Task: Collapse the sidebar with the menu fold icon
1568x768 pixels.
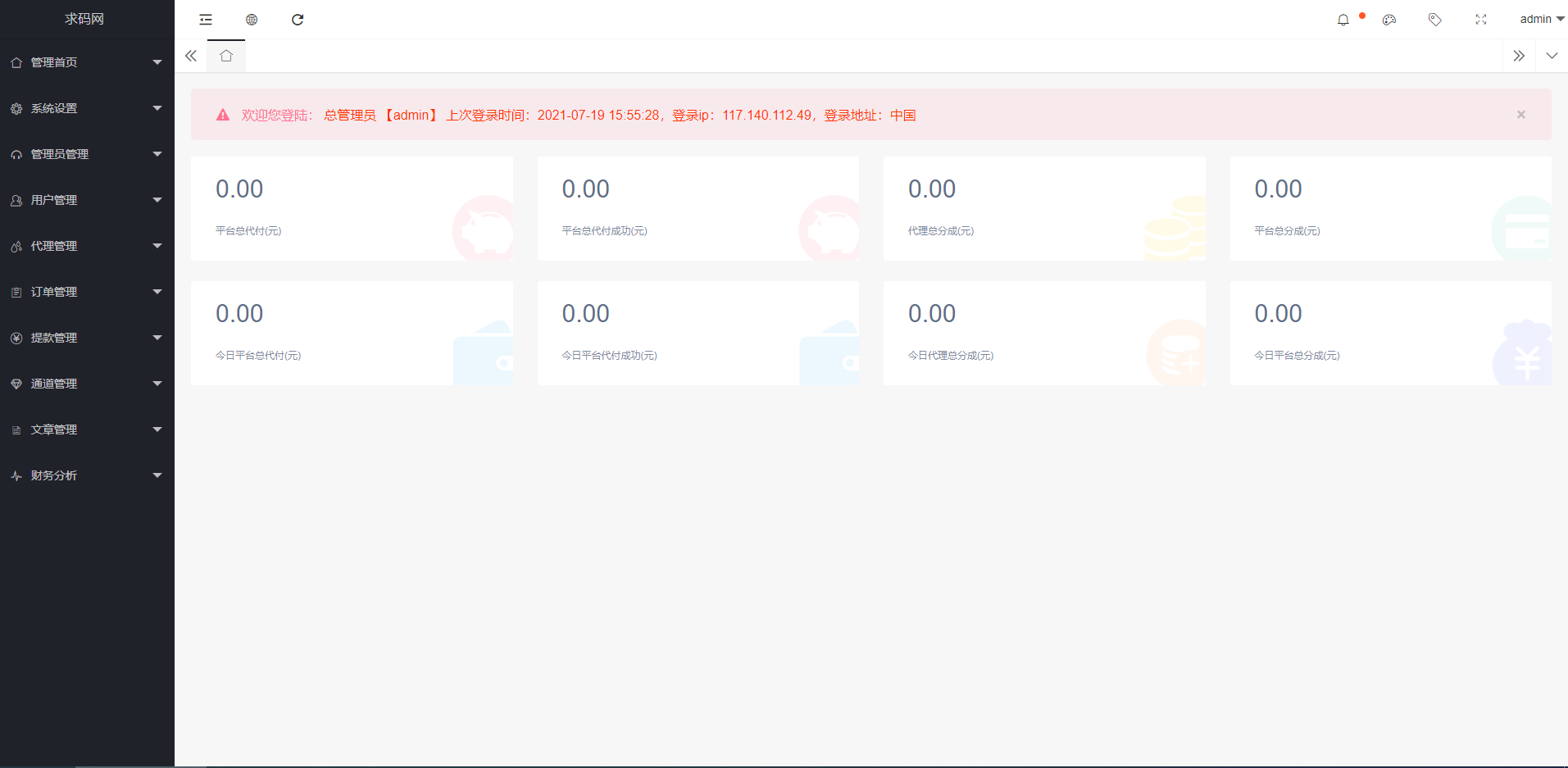Action: (x=206, y=20)
